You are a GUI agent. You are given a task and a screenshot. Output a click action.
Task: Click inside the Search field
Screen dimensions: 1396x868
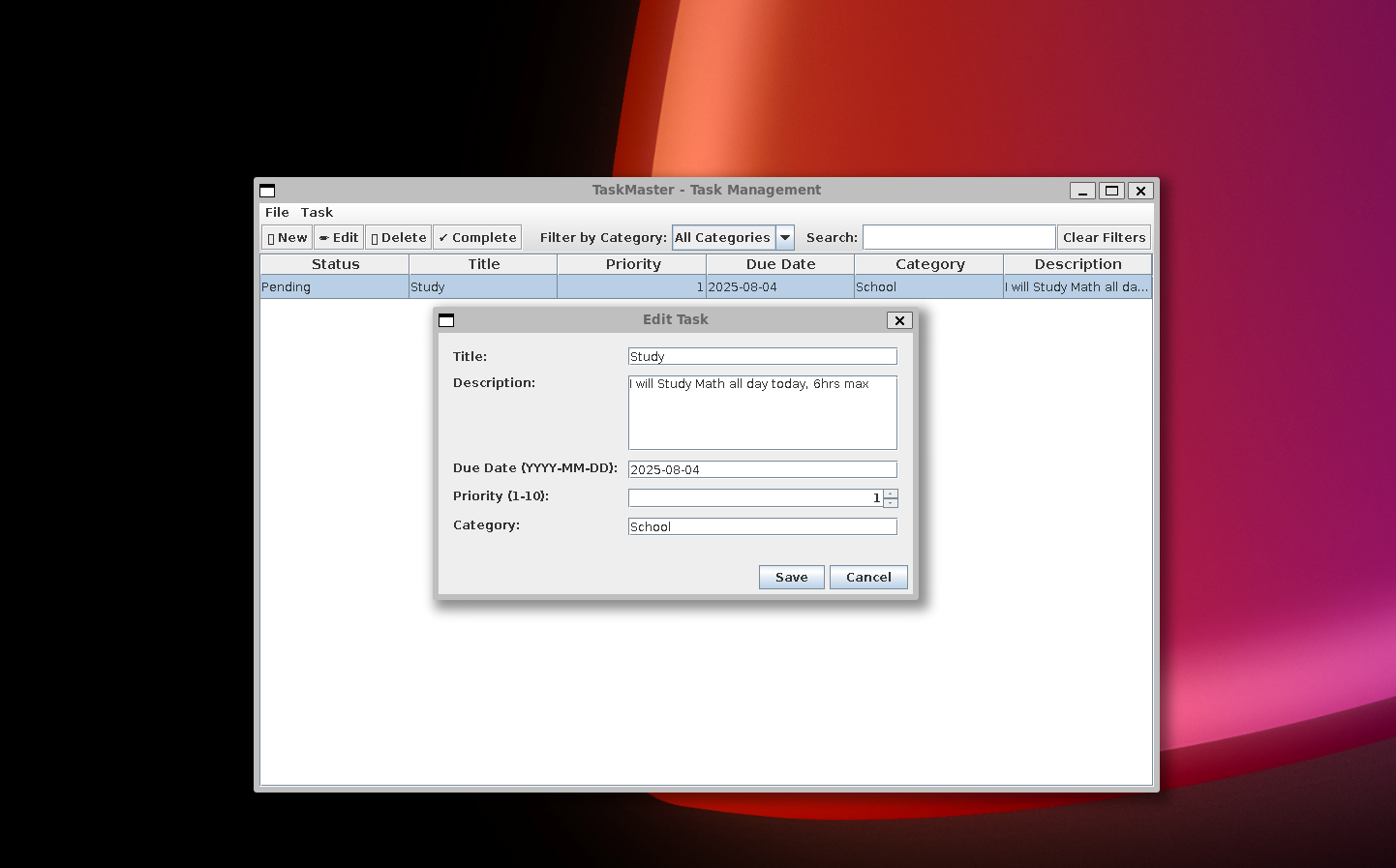[x=958, y=236]
